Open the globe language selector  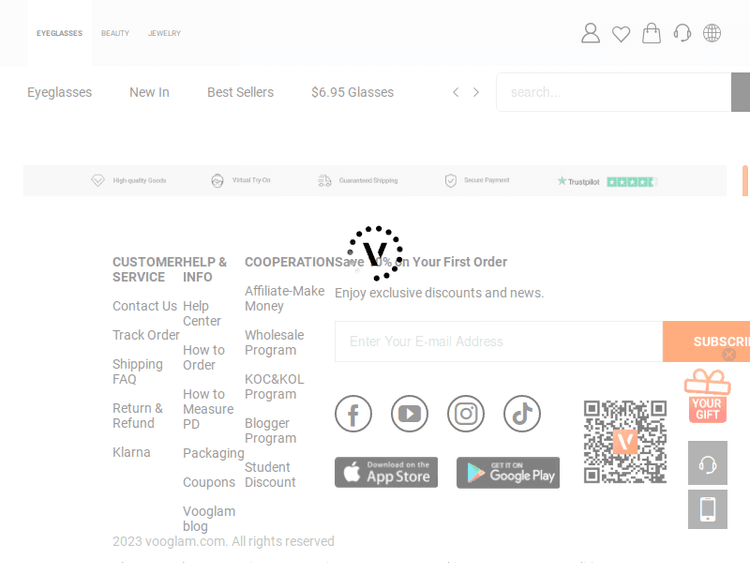(712, 33)
